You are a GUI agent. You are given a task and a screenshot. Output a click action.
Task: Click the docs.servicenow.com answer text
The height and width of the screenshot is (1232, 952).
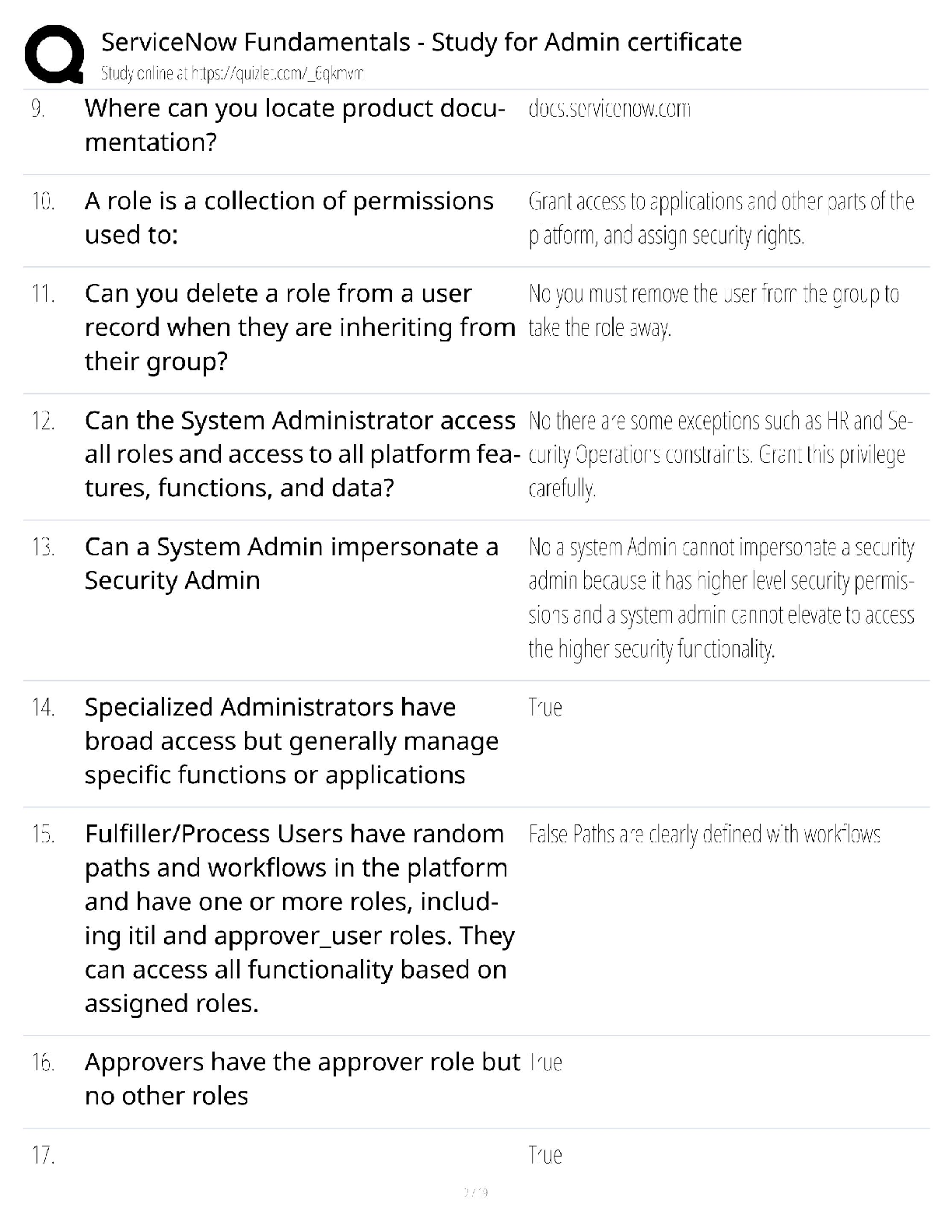tap(609, 109)
